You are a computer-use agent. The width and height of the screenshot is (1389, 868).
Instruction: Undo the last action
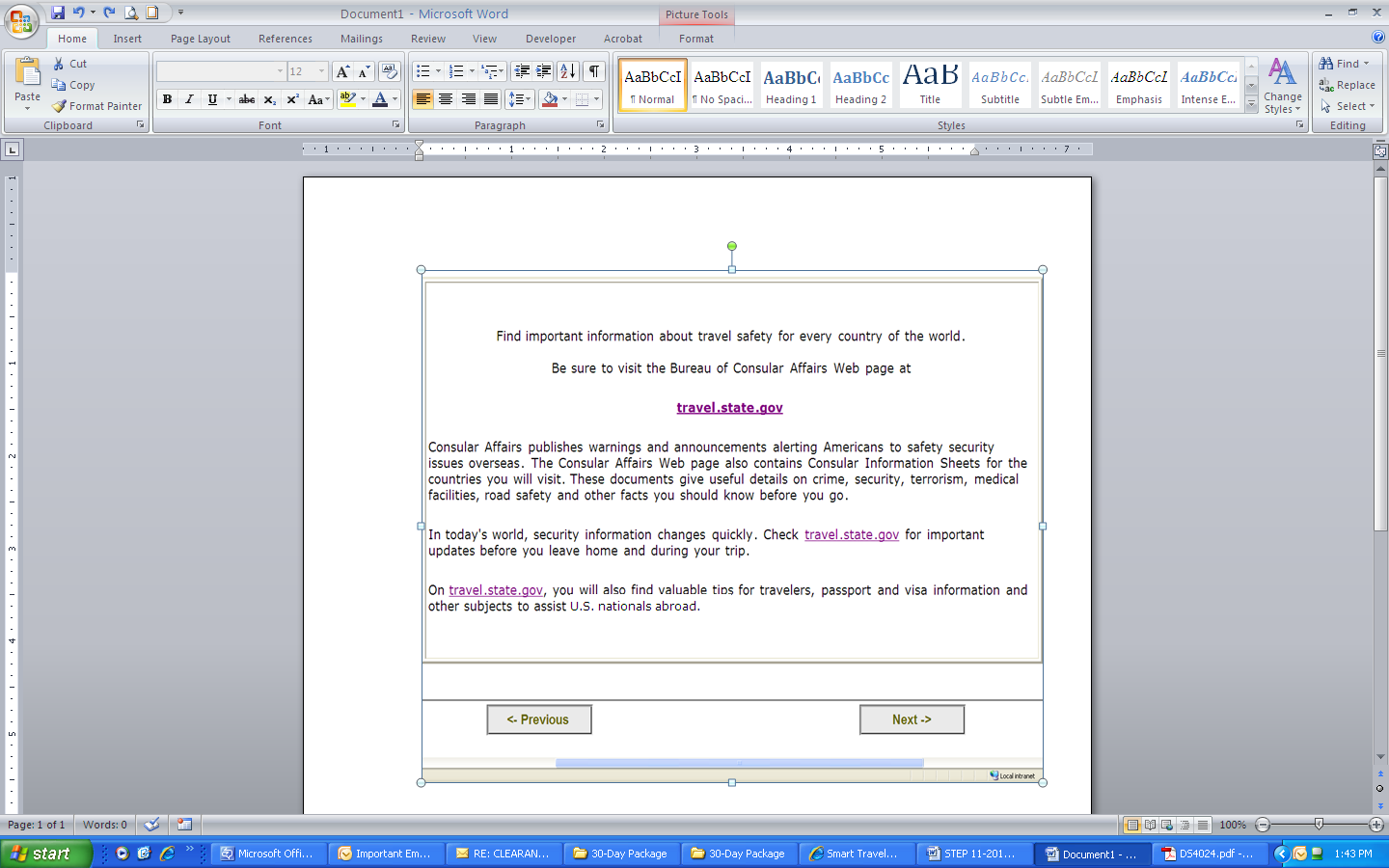click(x=79, y=13)
